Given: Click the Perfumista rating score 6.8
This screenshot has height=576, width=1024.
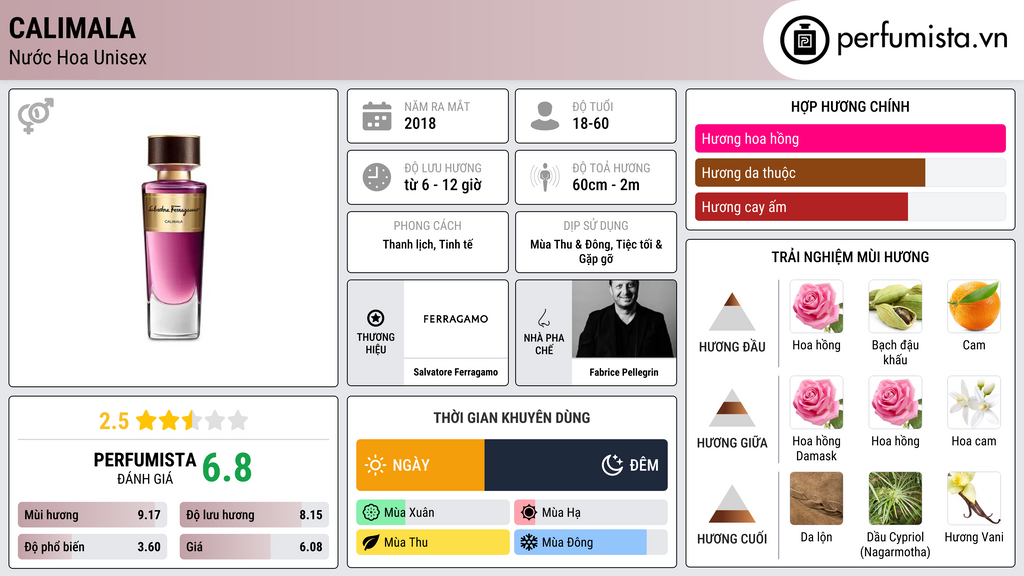Looking at the screenshot, I should coord(227,468).
